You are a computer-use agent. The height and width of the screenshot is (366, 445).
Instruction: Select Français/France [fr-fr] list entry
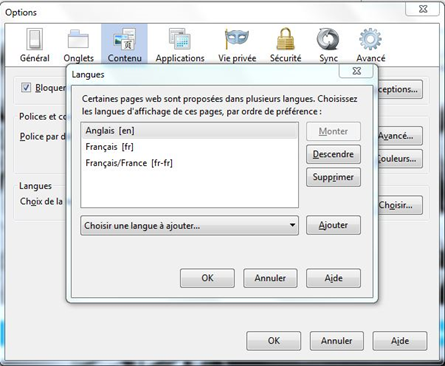point(189,163)
